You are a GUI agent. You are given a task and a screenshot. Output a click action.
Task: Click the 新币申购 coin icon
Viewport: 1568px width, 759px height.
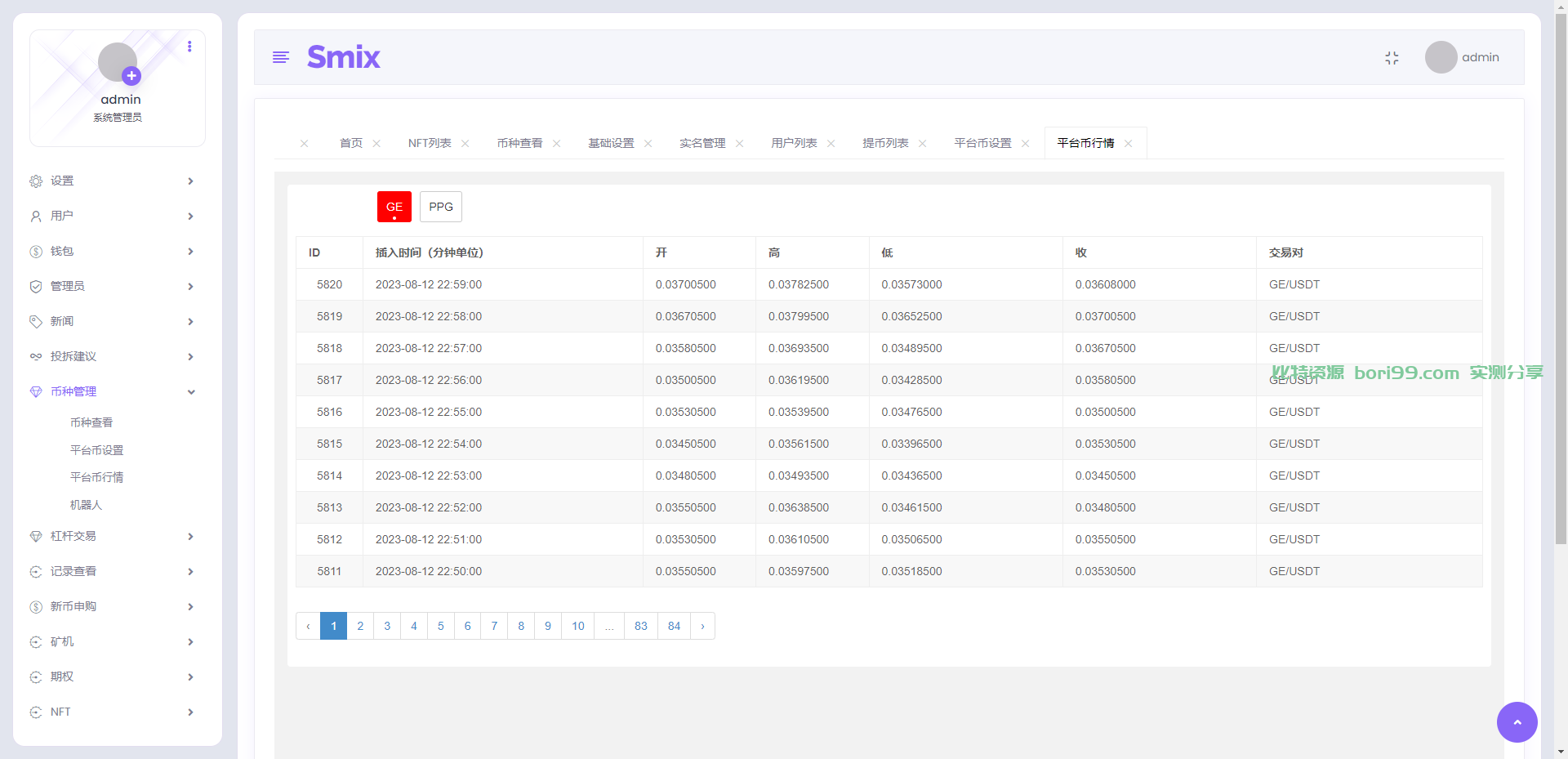(36, 607)
